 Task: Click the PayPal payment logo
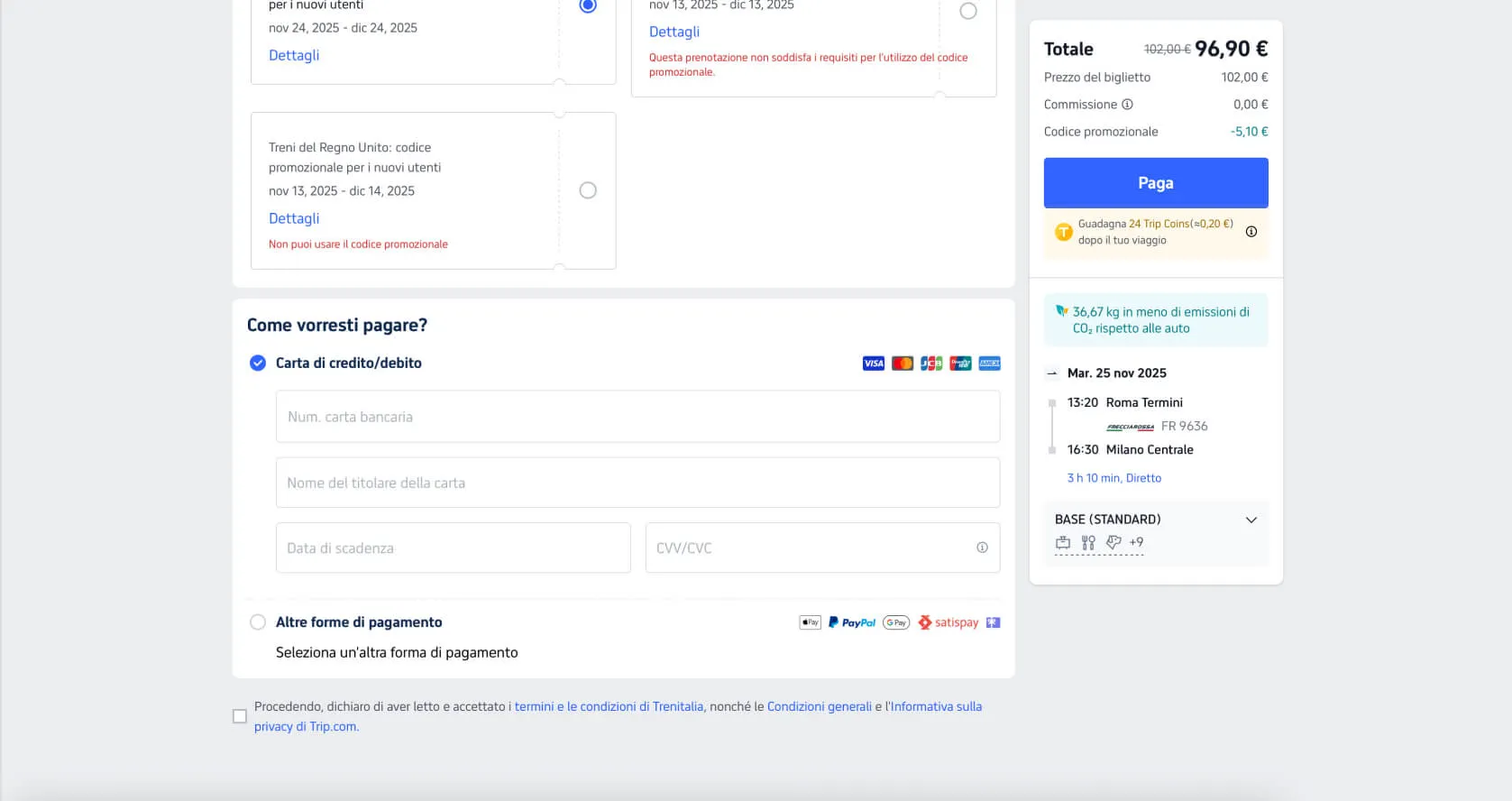[852, 622]
